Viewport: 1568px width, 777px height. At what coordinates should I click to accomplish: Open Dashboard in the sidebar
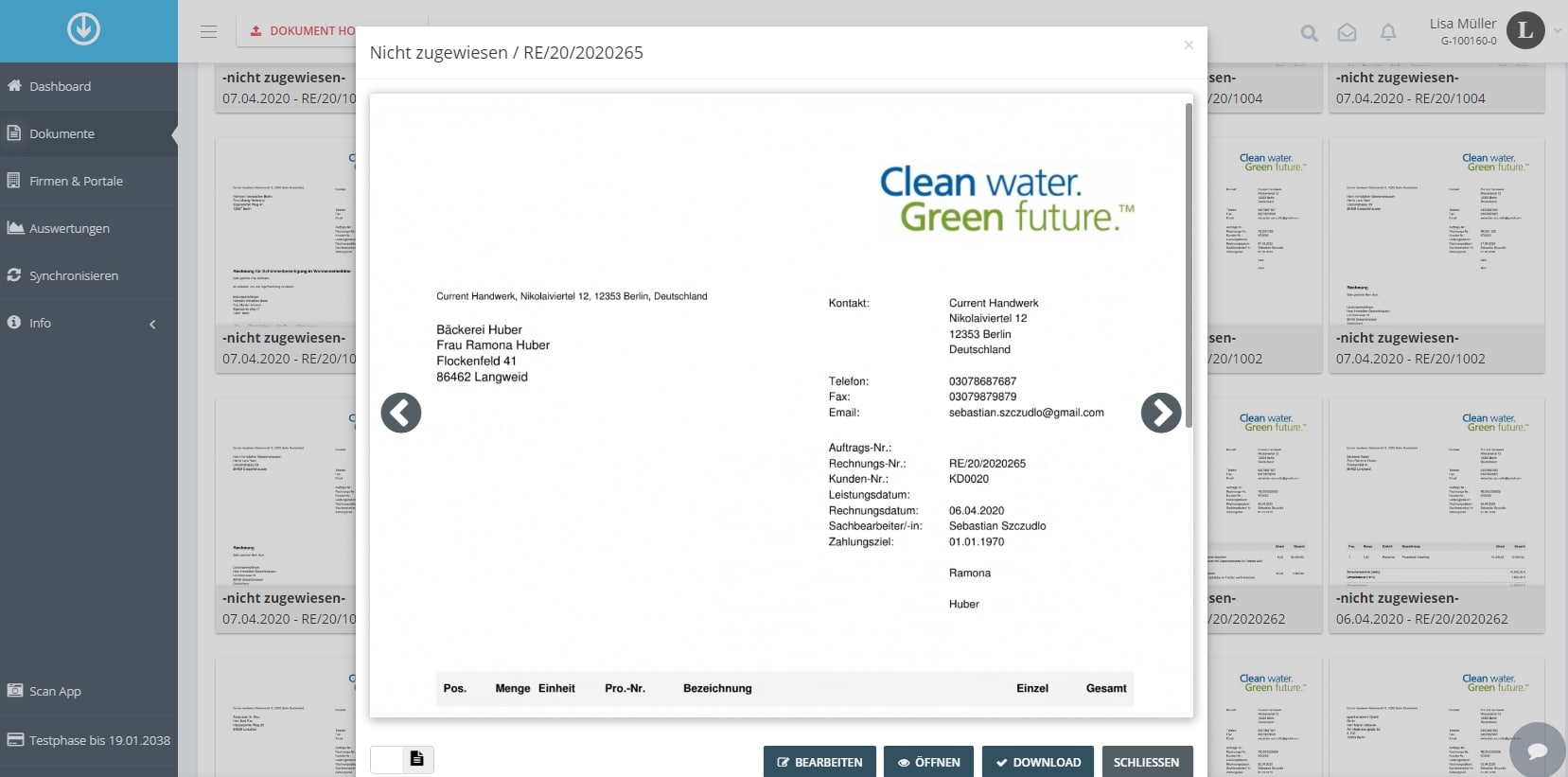(89, 86)
